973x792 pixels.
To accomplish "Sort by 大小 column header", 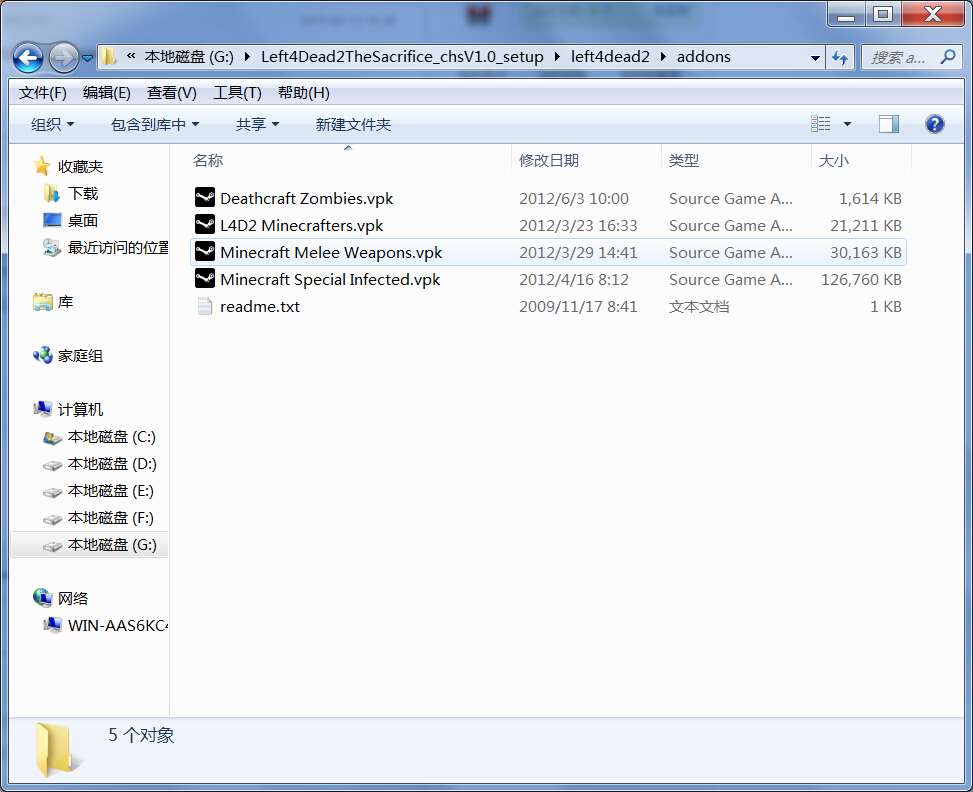I will point(833,161).
